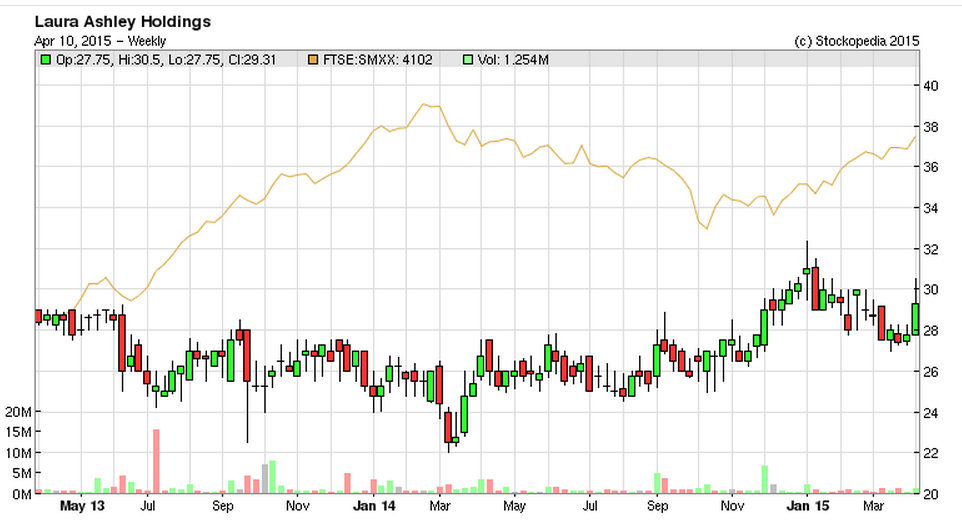The height and width of the screenshot is (532, 962).
Task: Click the 'Apr 10, 2015 – Weekly' subtitle
Action: 100,41
